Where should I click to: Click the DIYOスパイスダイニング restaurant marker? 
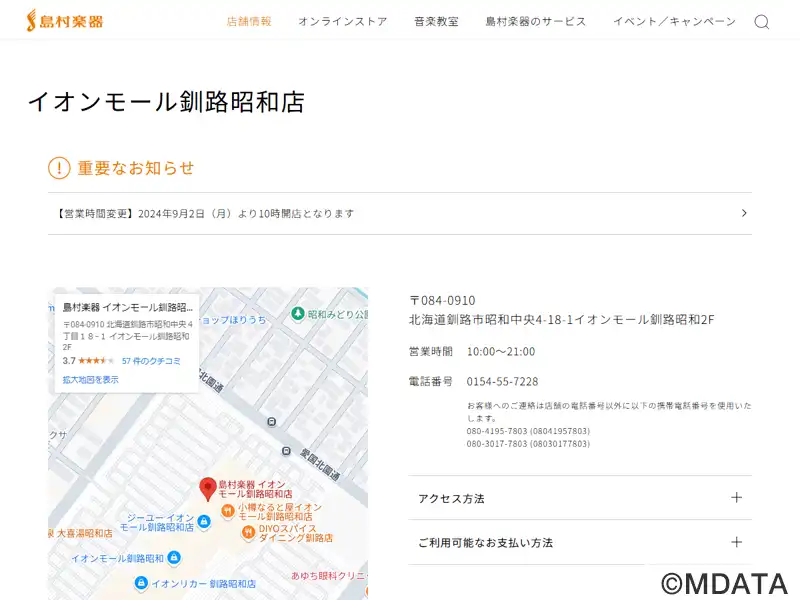tap(248, 533)
